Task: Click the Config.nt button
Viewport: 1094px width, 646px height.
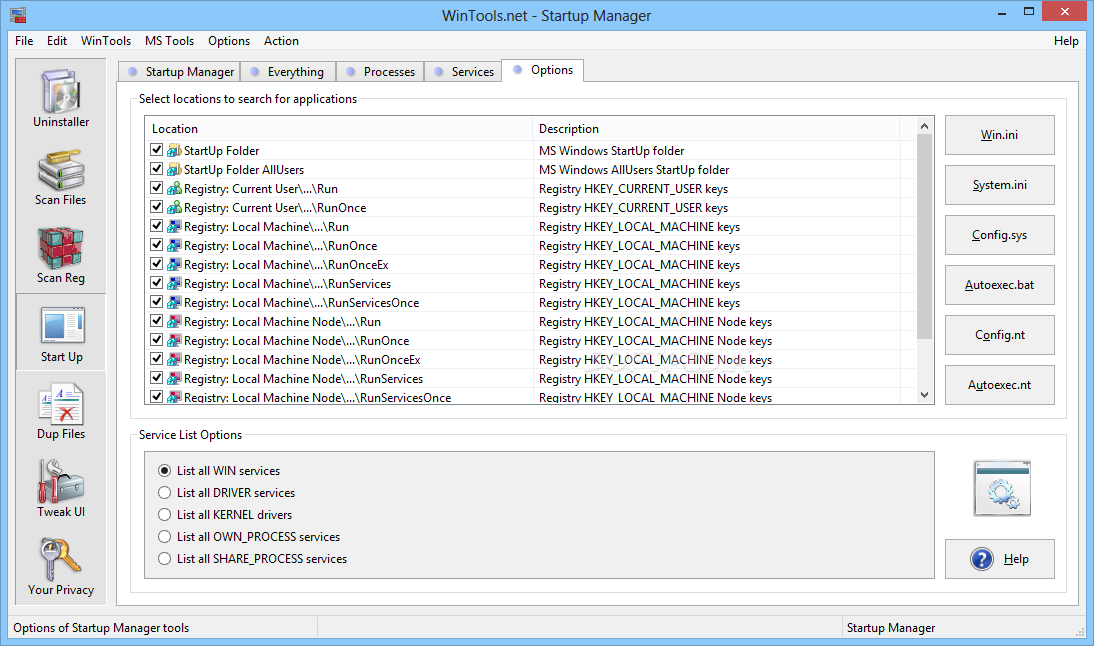Action: click(x=999, y=335)
